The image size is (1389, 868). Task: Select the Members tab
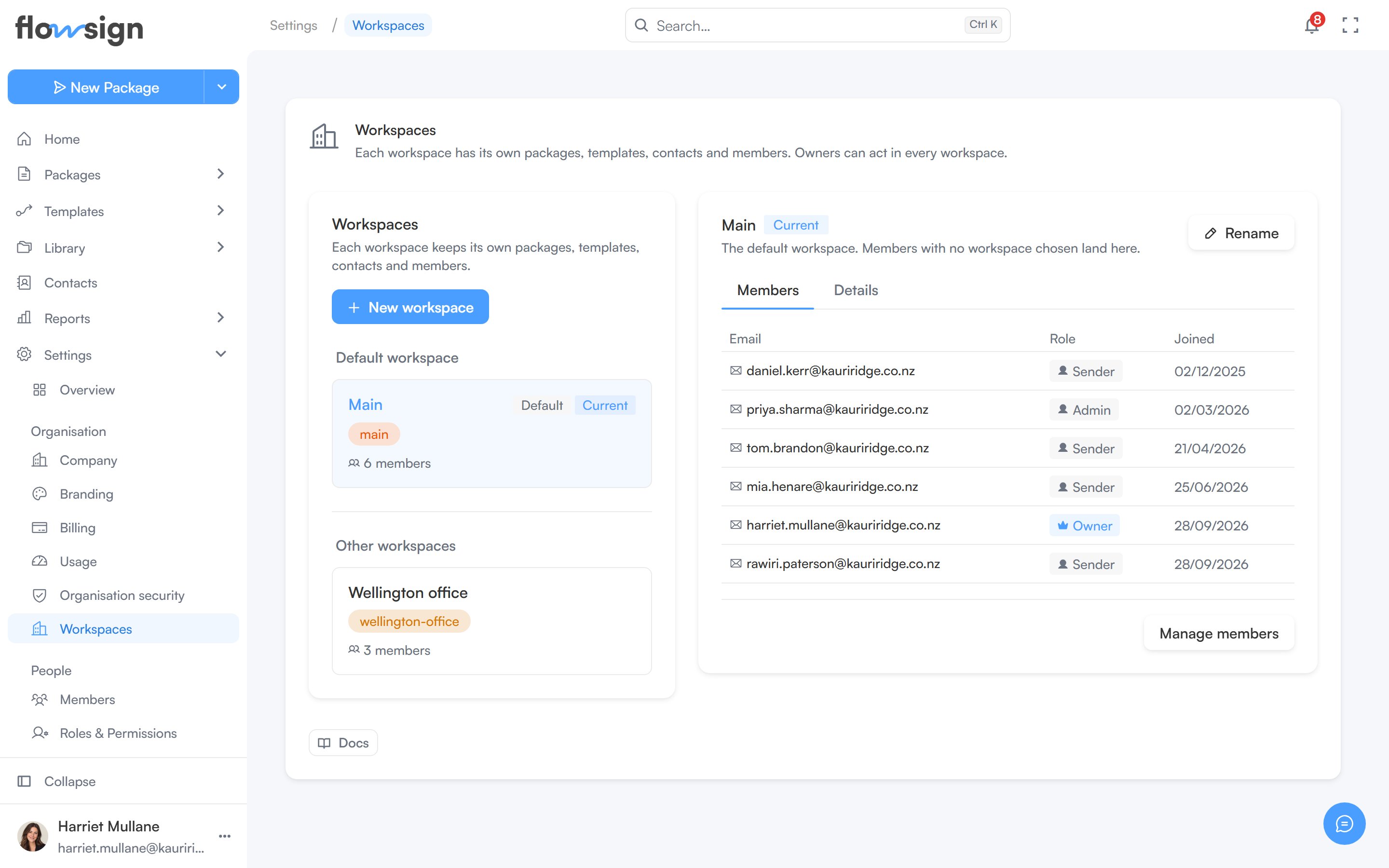tap(768, 290)
